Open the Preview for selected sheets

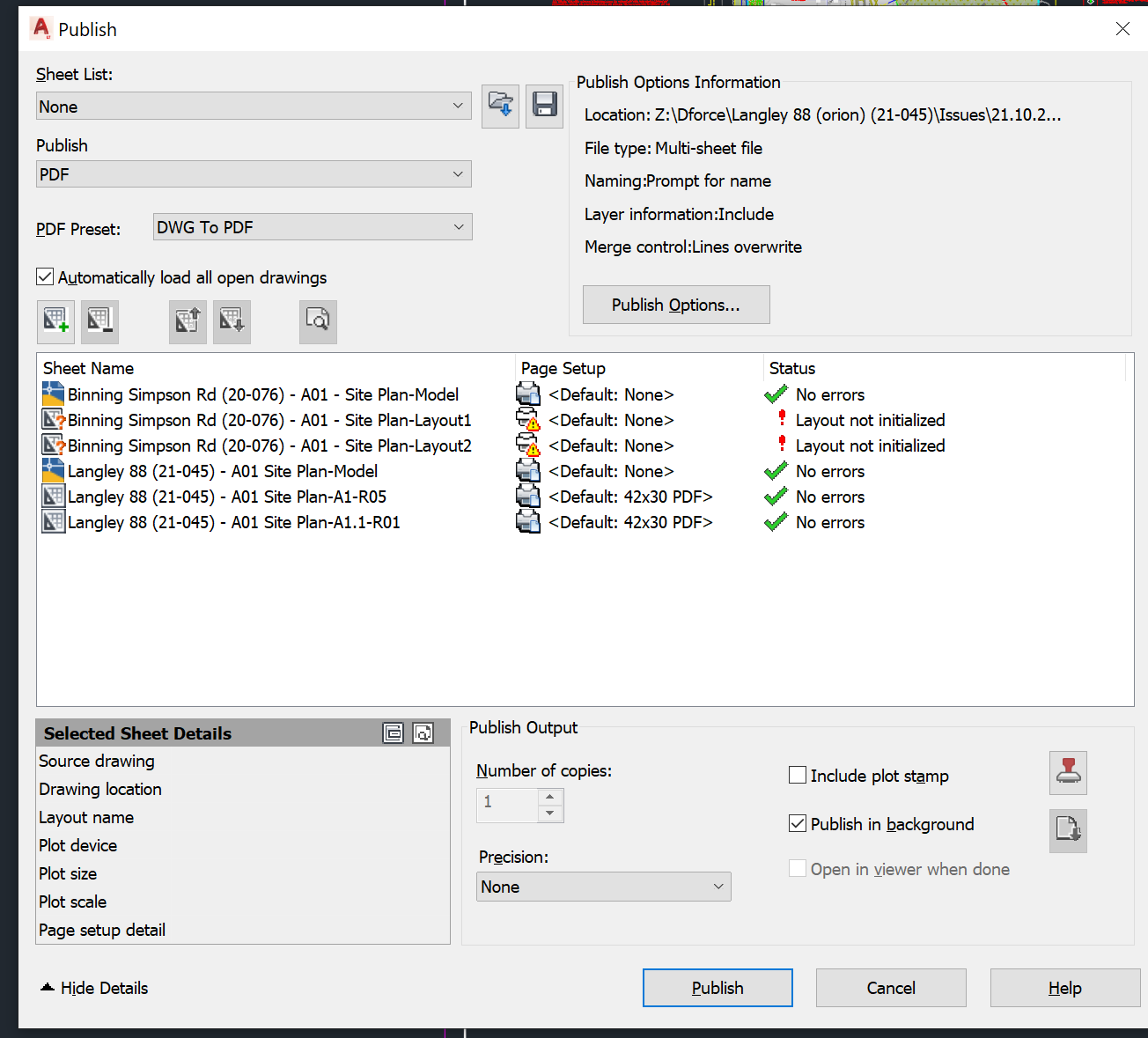(x=317, y=321)
